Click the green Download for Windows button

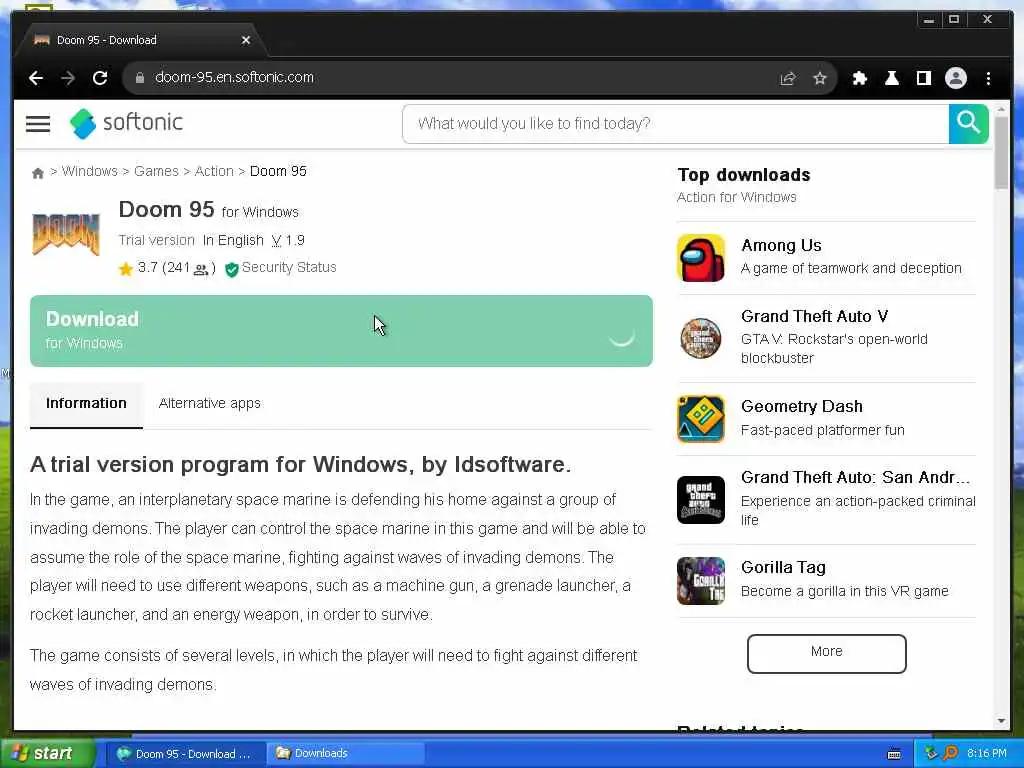point(341,331)
